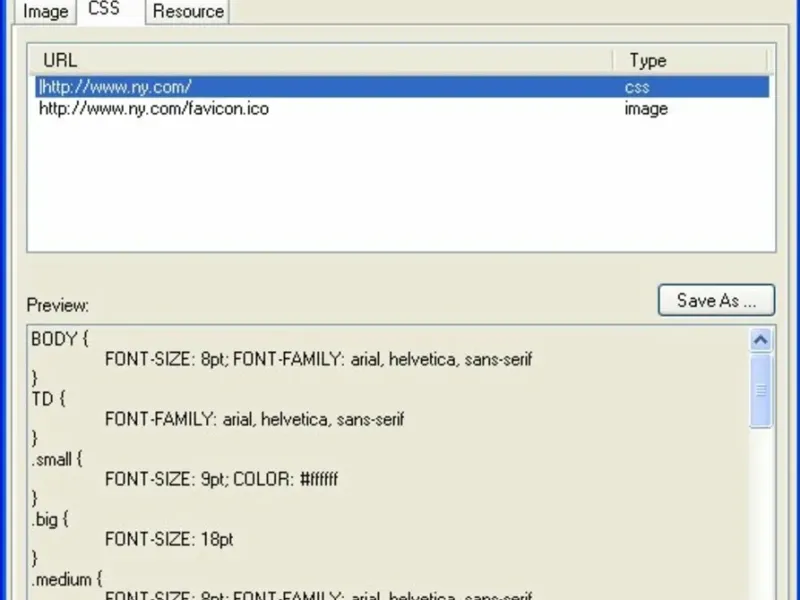Click the 'FONT-SIZE: 9pt; COLOR: #ffffff' line

(221, 479)
